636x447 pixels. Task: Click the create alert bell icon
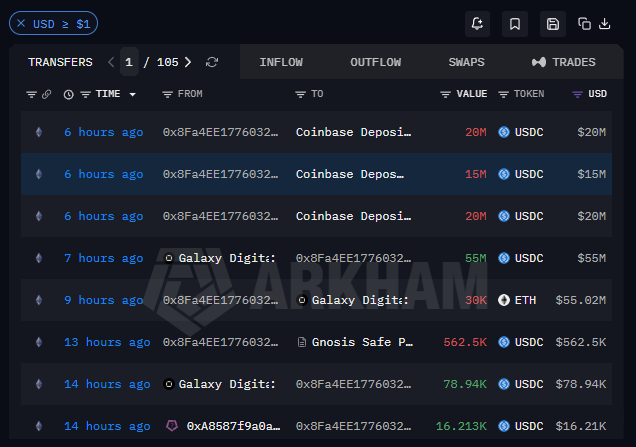[x=477, y=24]
